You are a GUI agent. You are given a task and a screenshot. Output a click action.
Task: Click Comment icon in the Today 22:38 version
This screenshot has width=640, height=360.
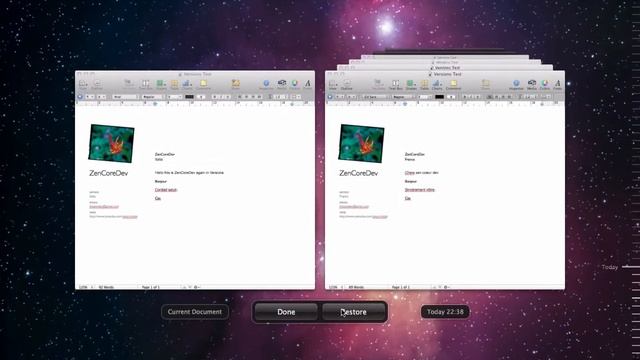coord(453,84)
